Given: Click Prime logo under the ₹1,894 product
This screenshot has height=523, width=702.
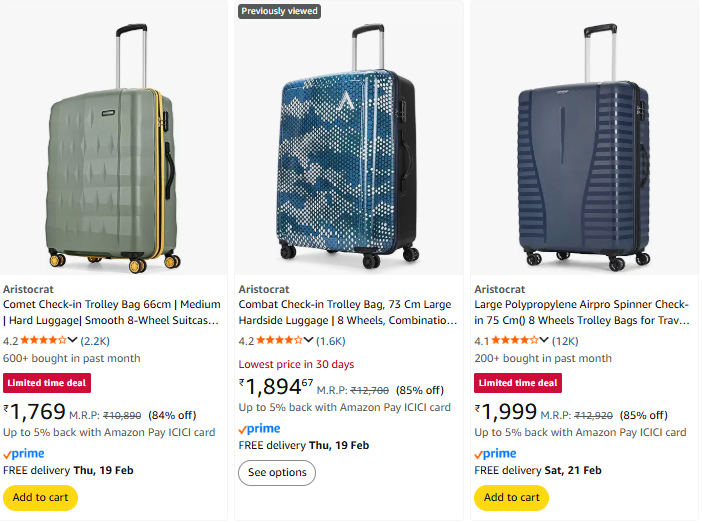Looking at the screenshot, I should tap(260, 429).
